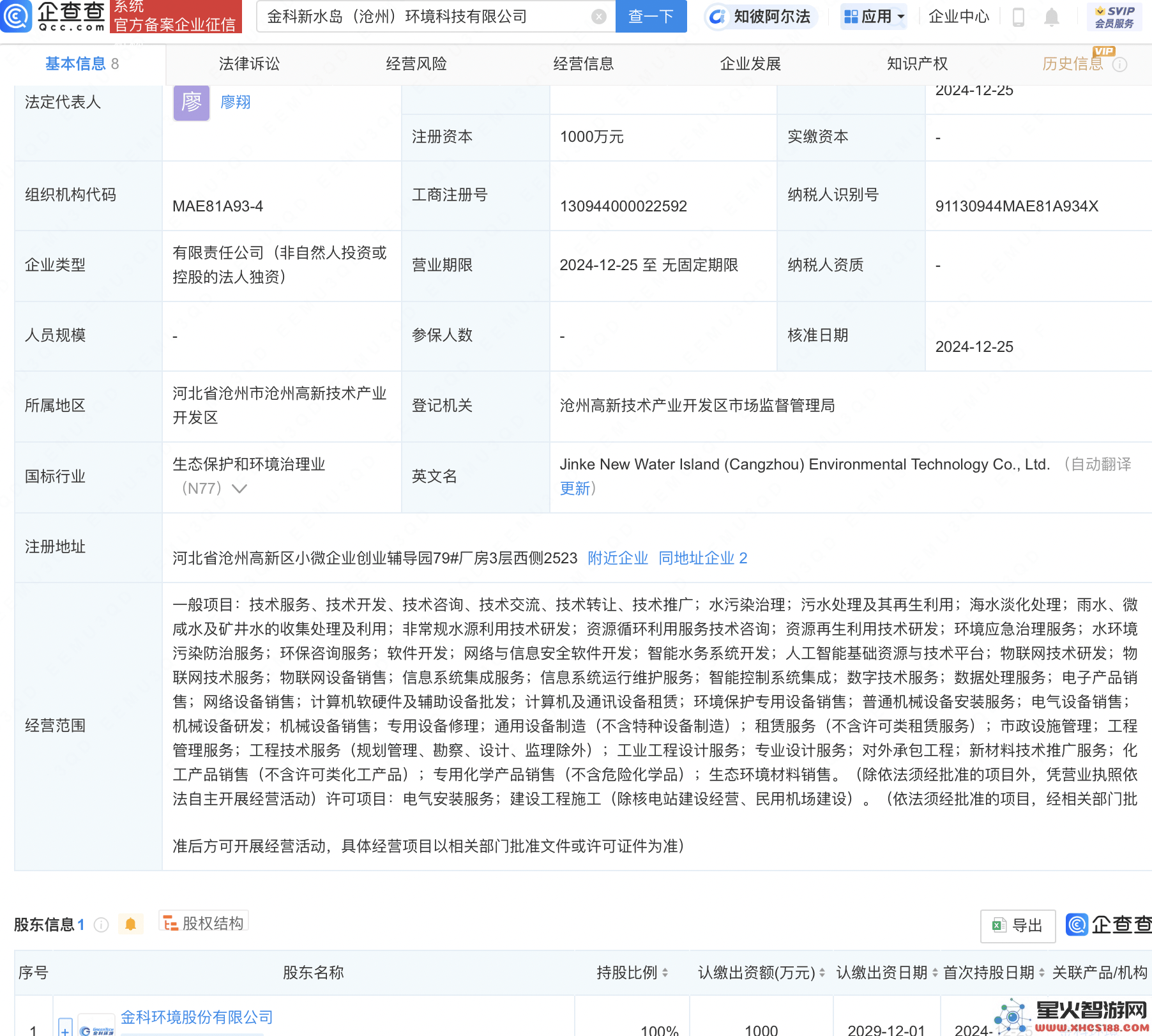The height and width of the screenshot is (1036, 1152).
Task: Click the info icon beside 历史信息
Action: [1119, 65]
